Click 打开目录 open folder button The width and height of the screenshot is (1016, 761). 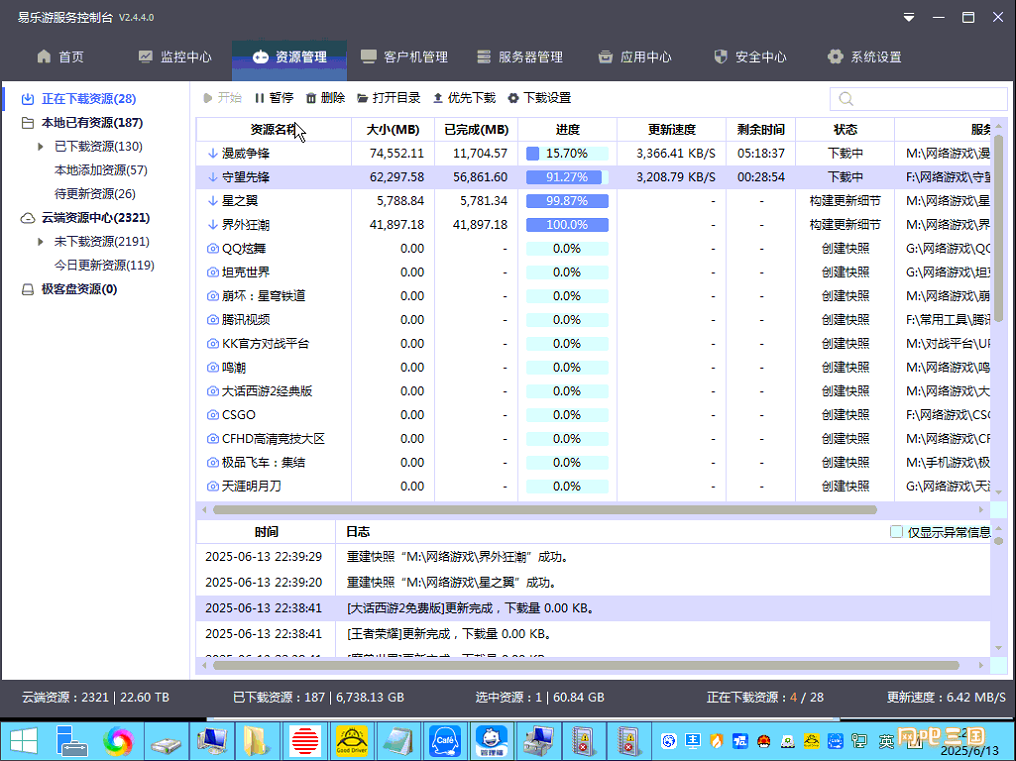[x=389, y=98]
